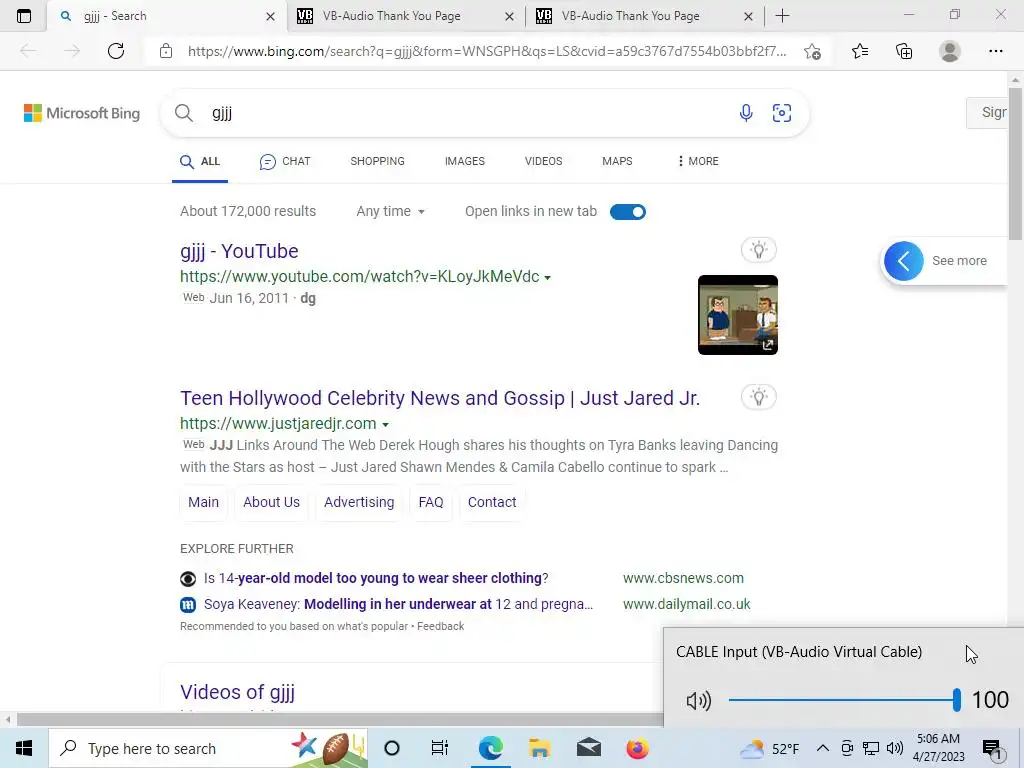Click the Feedback link under recommendations
1024x768 pixels.
pyautogui.click(x=441, y=626)
